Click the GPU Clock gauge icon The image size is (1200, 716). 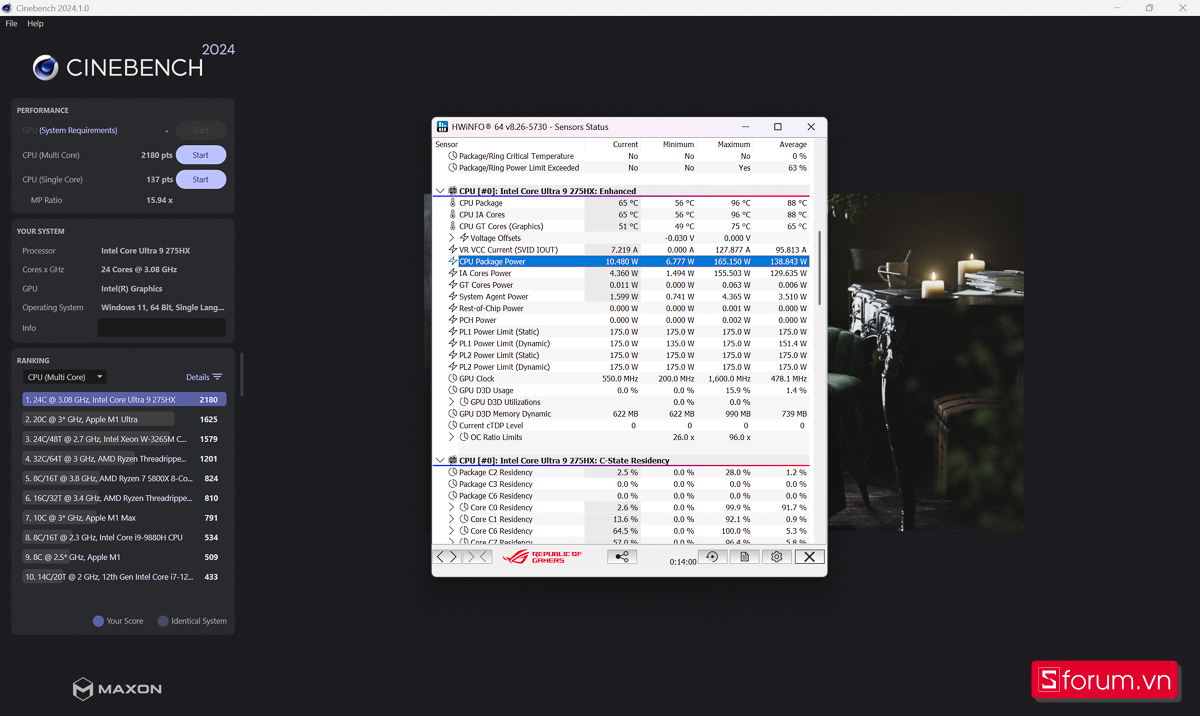pos(452,379)
